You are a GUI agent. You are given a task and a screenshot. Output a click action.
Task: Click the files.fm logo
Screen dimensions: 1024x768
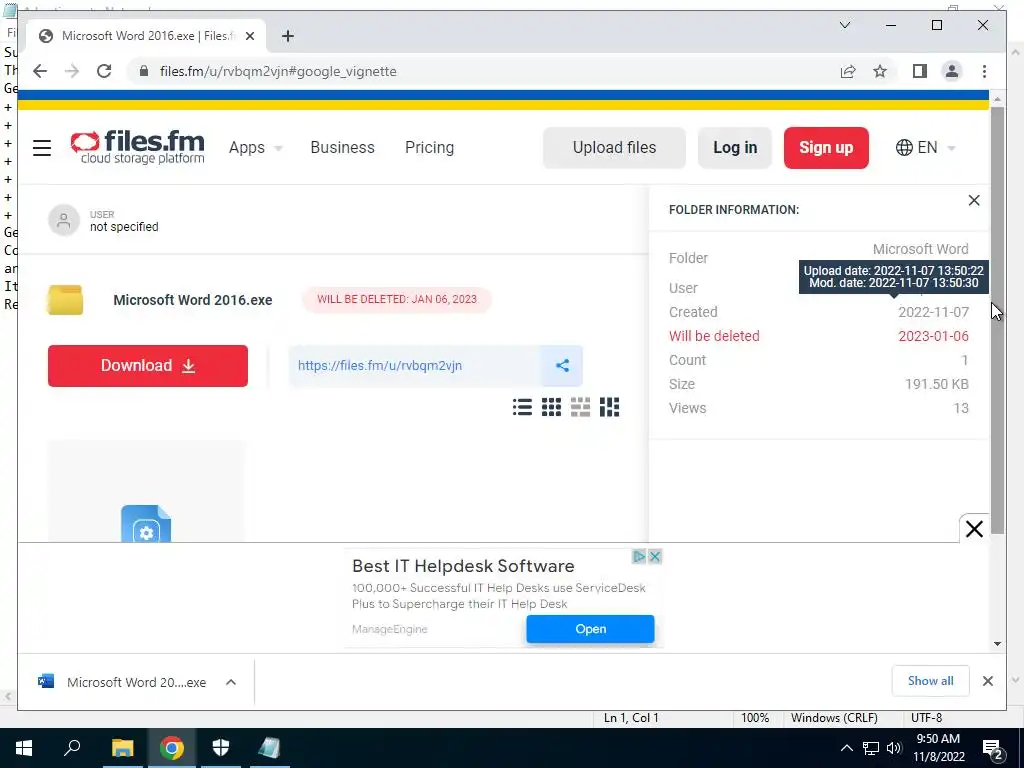[x=137, y=147]
